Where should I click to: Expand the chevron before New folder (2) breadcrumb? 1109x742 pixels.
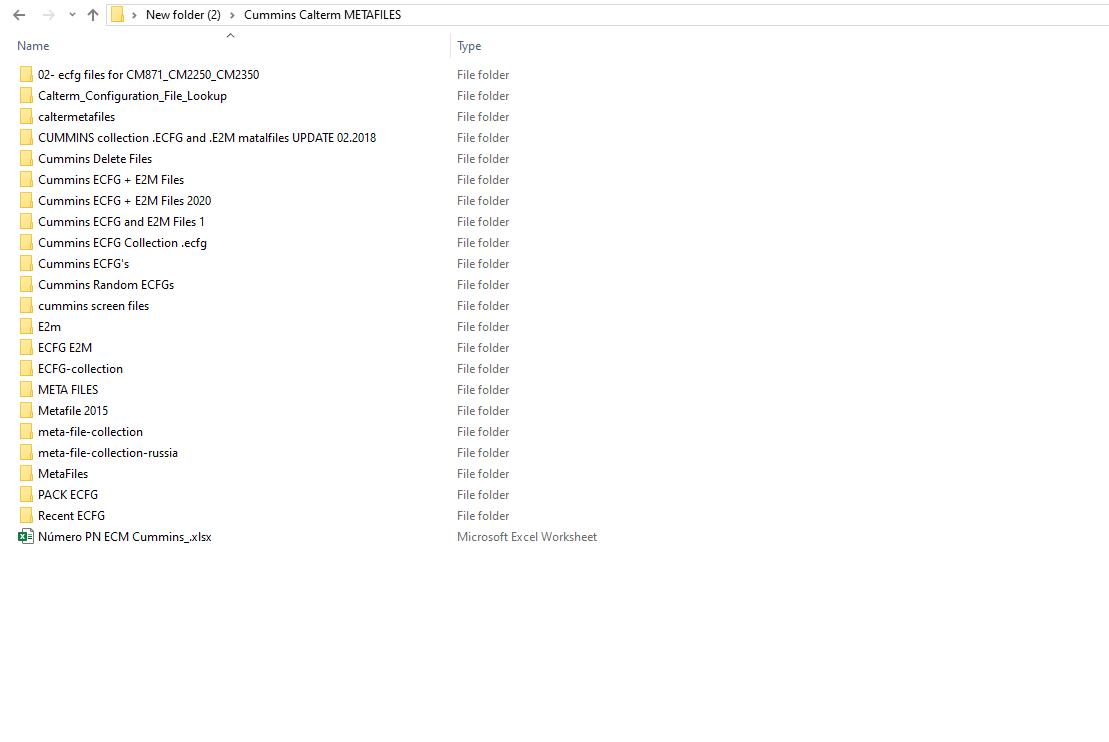pyautogui.click(x=135, y=15)
